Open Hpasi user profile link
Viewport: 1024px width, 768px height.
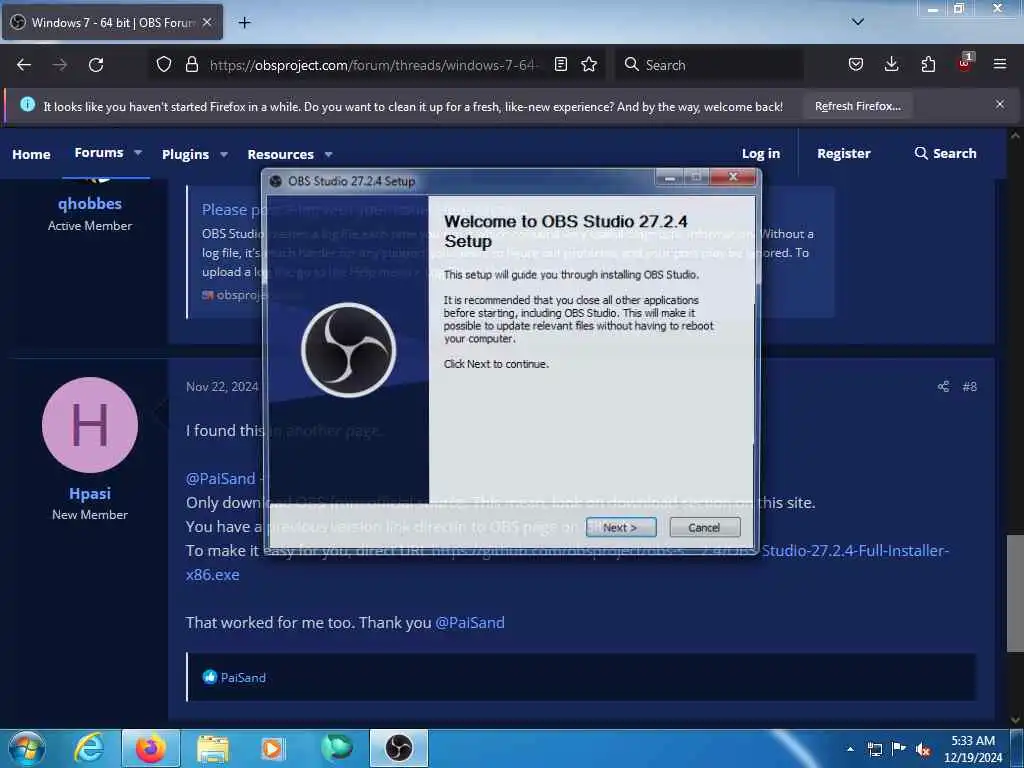click(x=90, y=494)
